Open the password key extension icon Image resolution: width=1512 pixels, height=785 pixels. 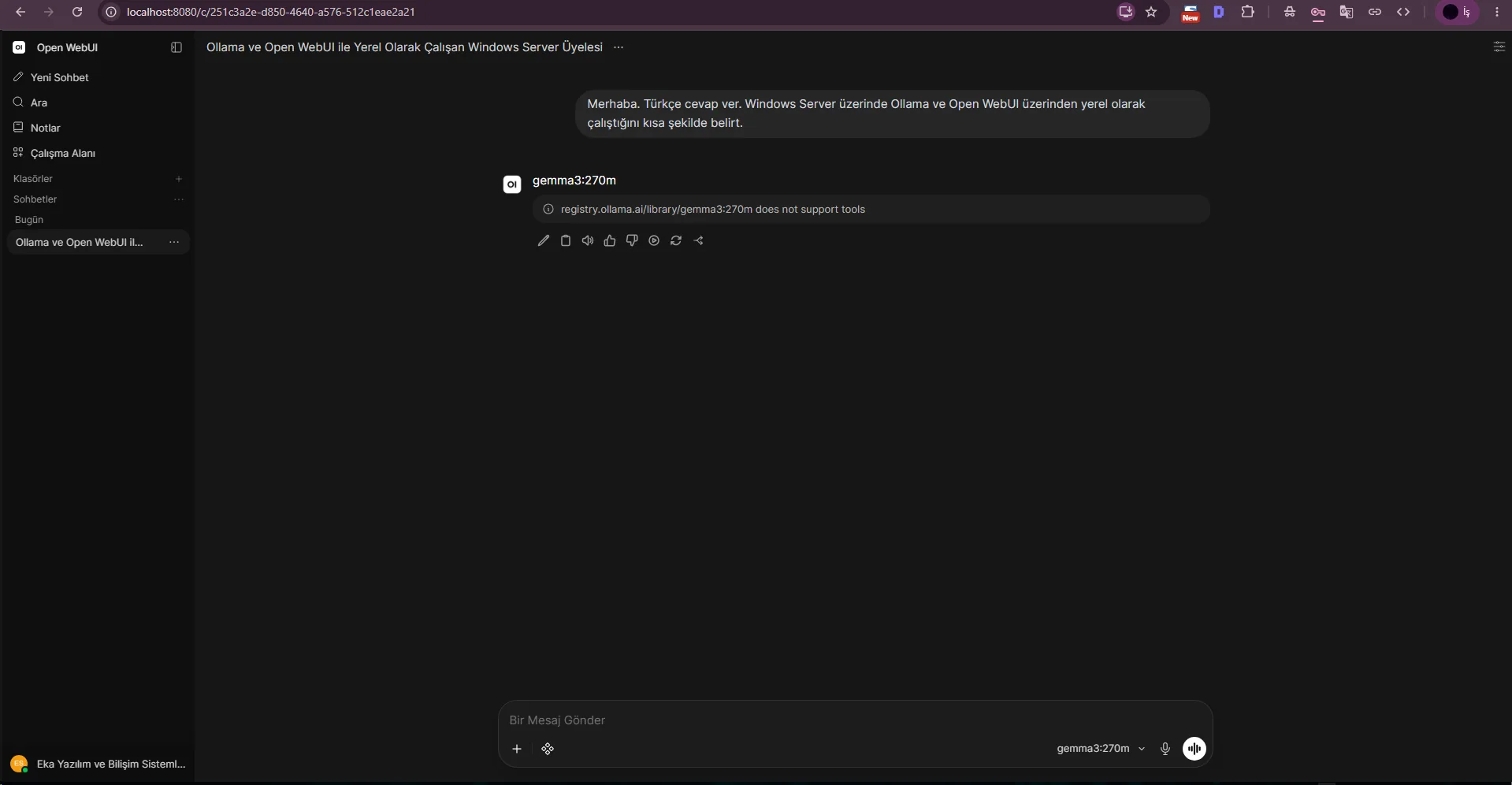(1318, 13)
